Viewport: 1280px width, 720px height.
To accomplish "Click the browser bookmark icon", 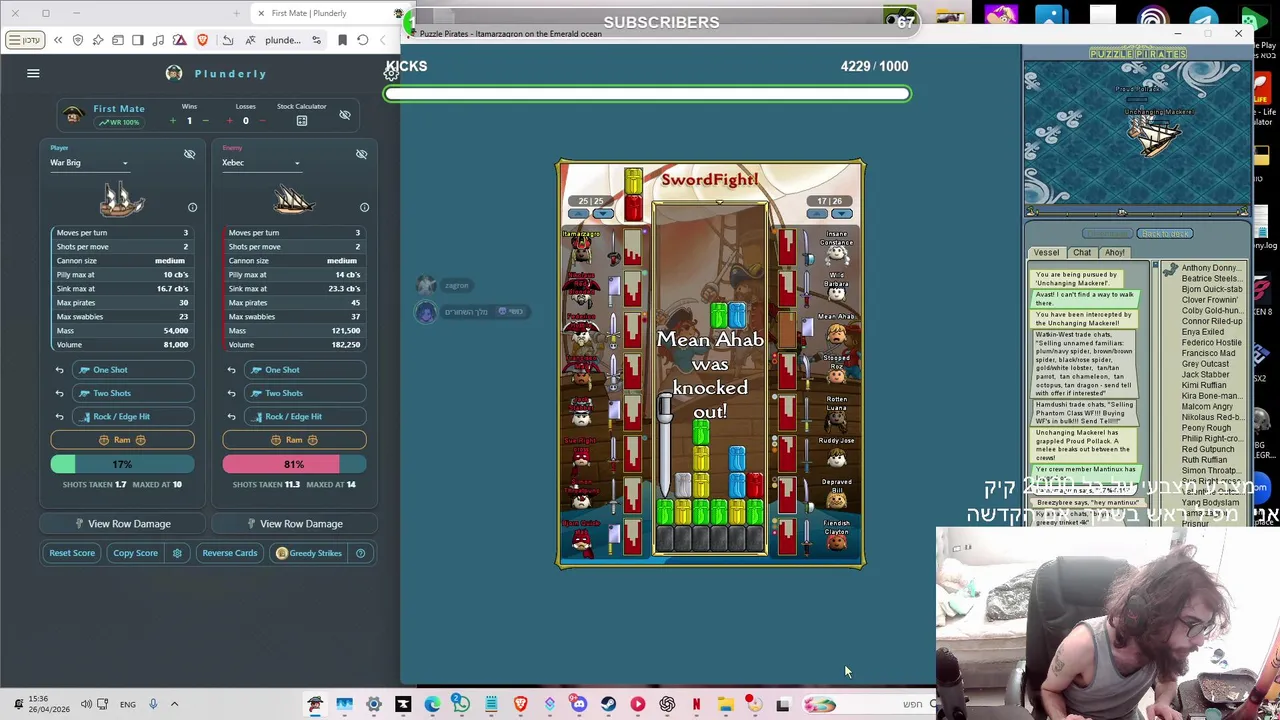I will [342, 40].
